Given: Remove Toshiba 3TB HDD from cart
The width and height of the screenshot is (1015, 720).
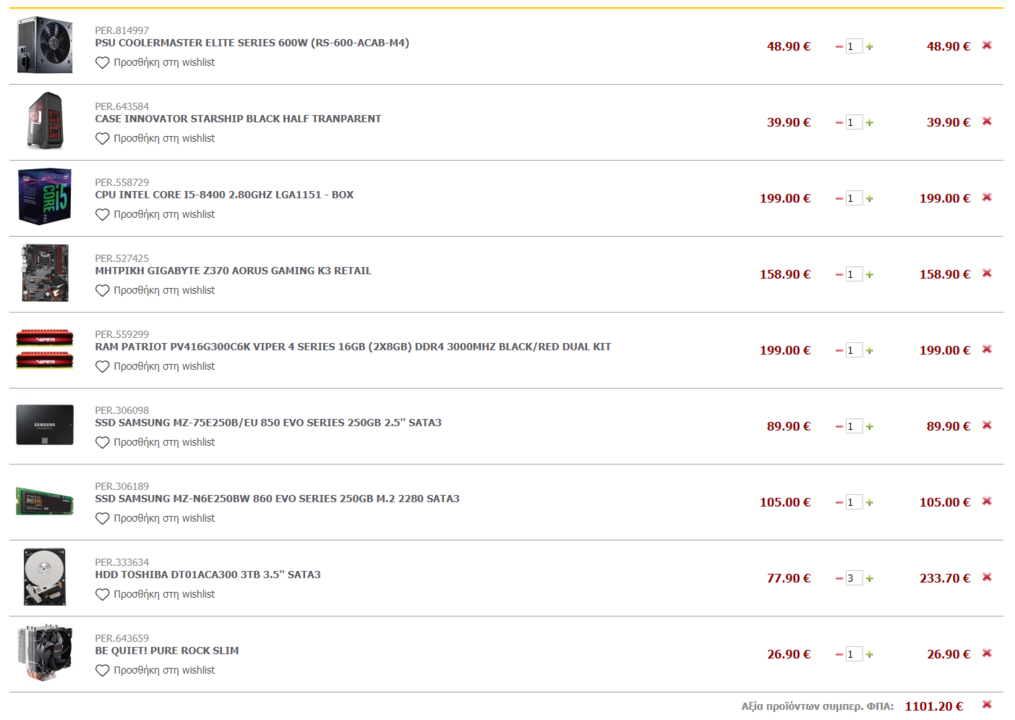Looking at the screenshot, I should point(987,577).
